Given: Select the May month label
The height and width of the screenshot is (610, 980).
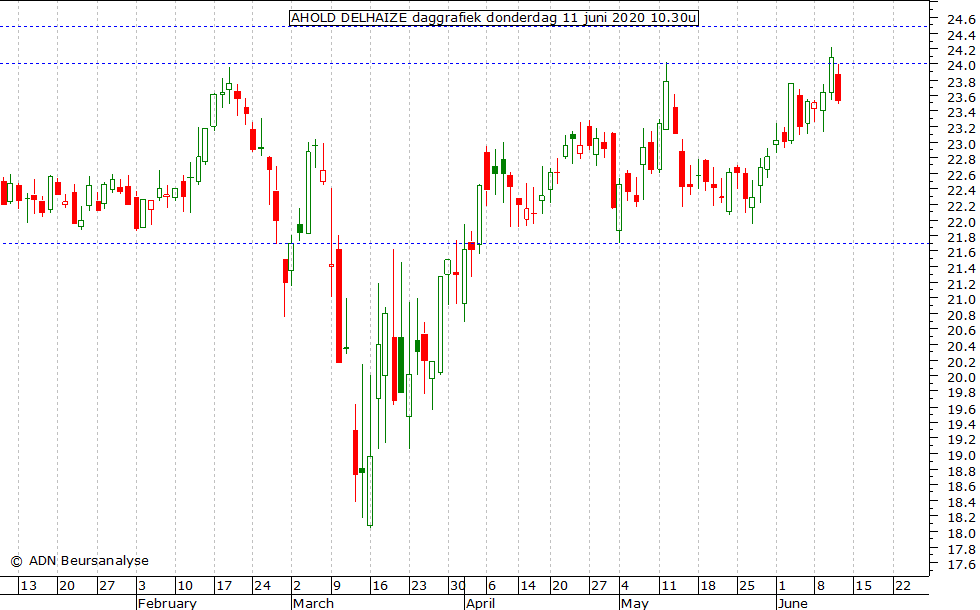Looking at the screenshot, I should point(635,603).
